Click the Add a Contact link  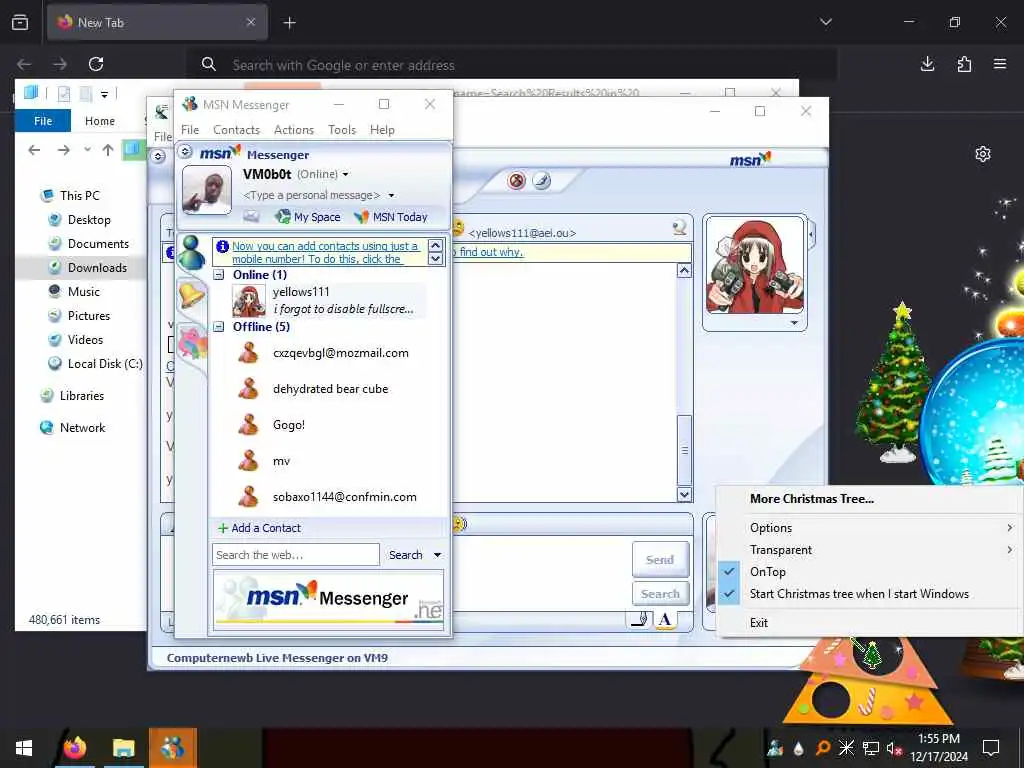point(259,528)
